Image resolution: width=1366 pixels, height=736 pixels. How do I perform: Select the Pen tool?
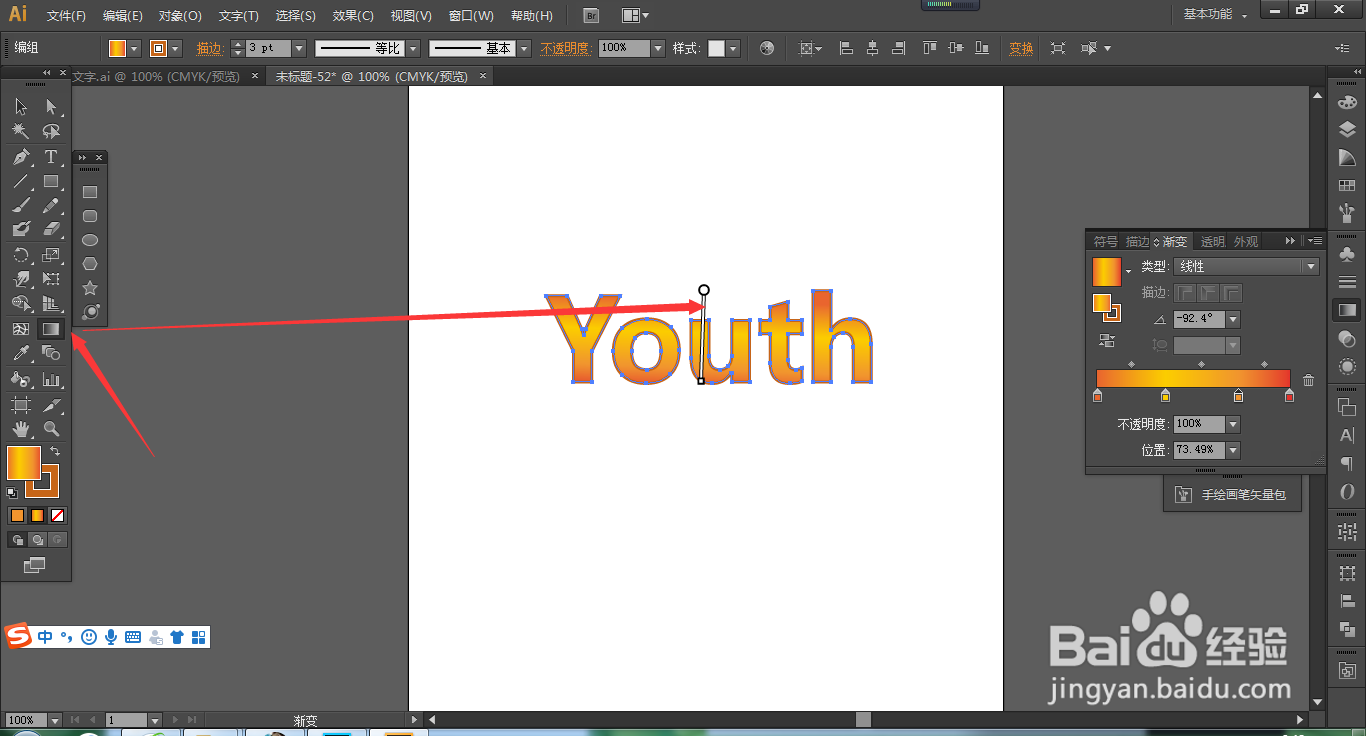click(21, 157)
